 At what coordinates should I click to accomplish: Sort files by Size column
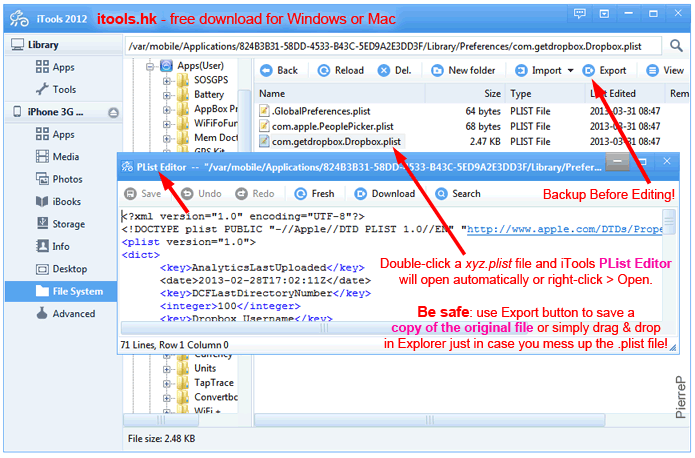(465, 94)
